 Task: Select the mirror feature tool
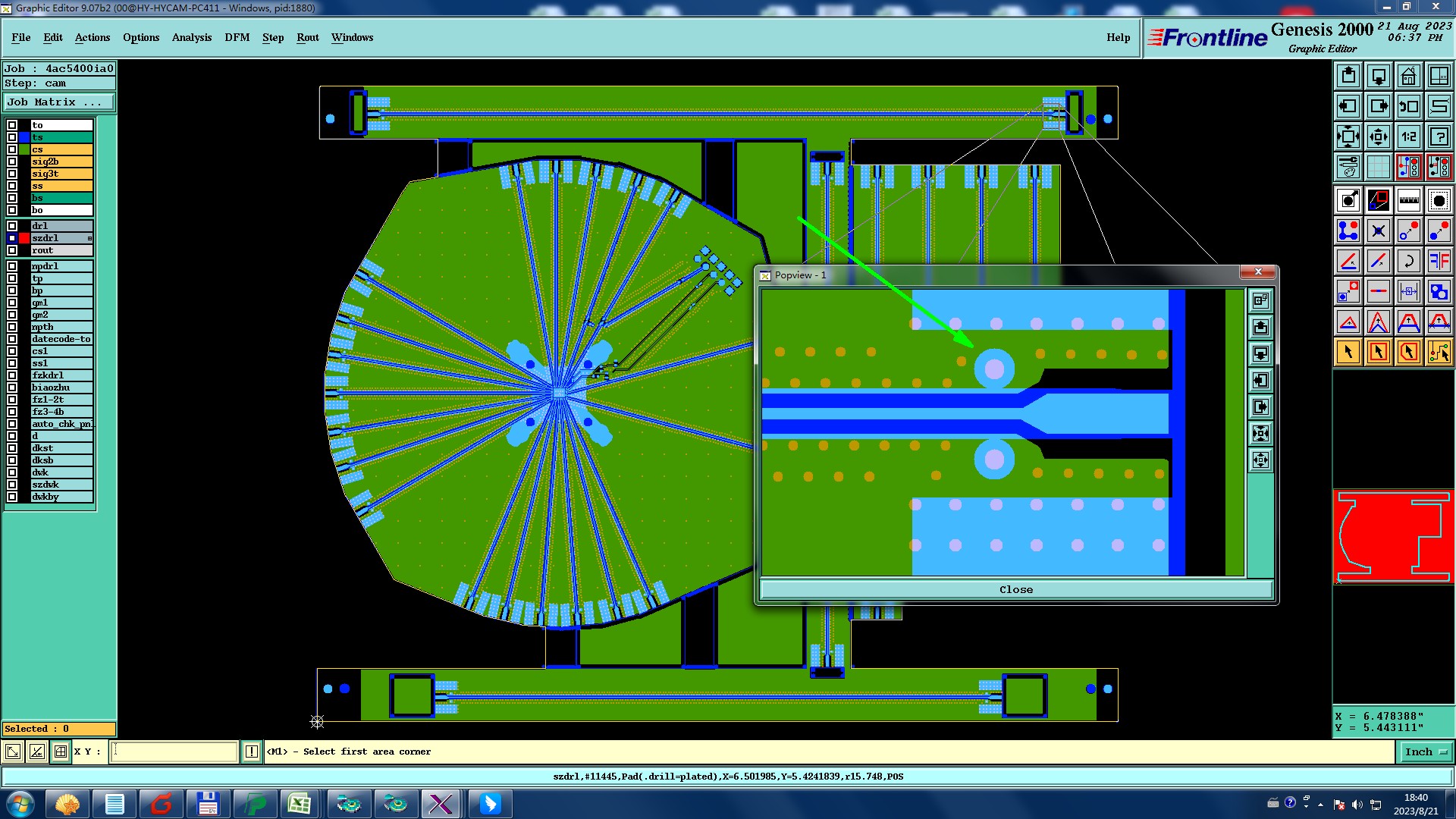[1439, 261]
